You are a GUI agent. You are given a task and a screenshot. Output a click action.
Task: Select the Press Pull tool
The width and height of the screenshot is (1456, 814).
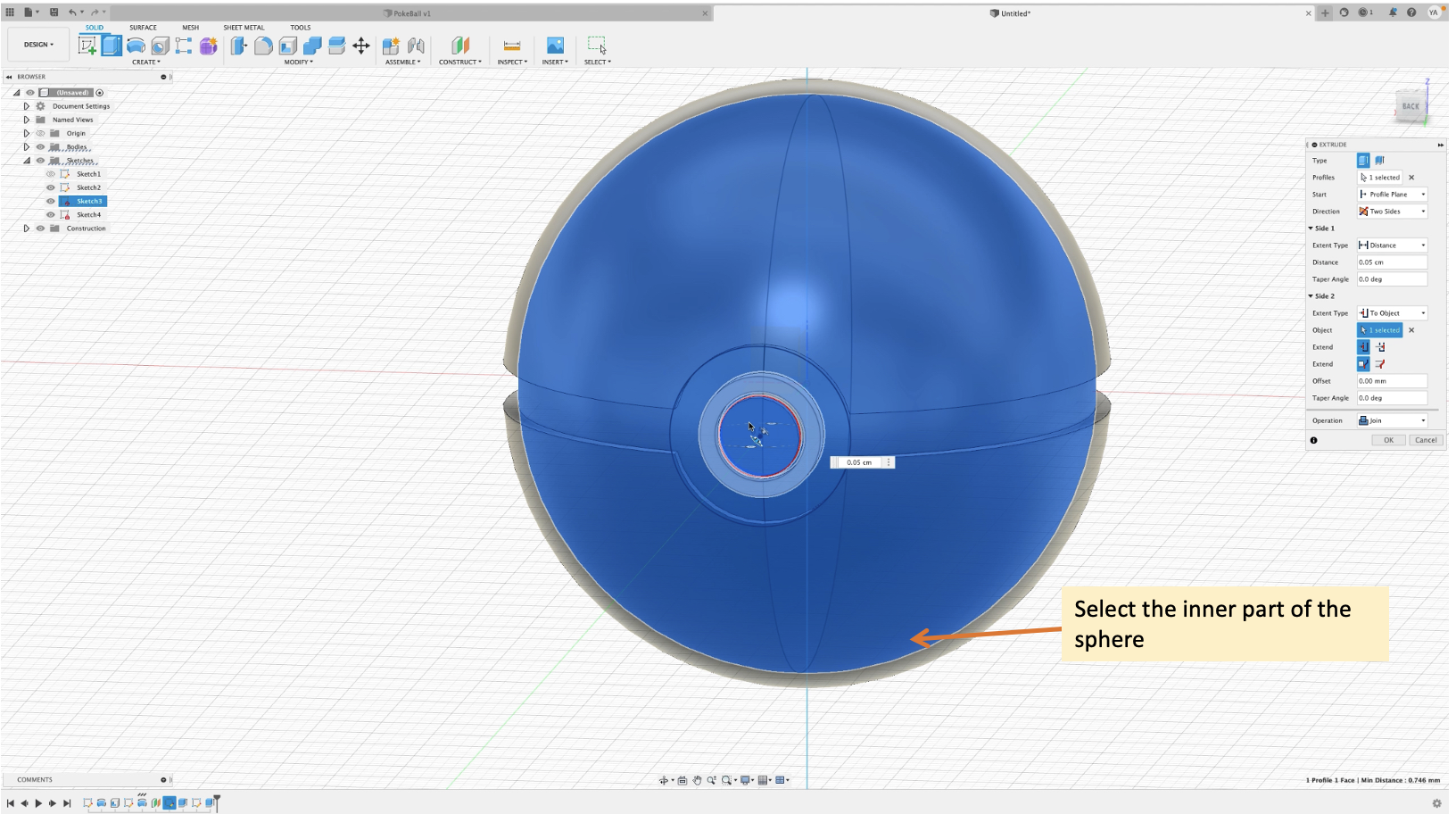pos(238,46)
